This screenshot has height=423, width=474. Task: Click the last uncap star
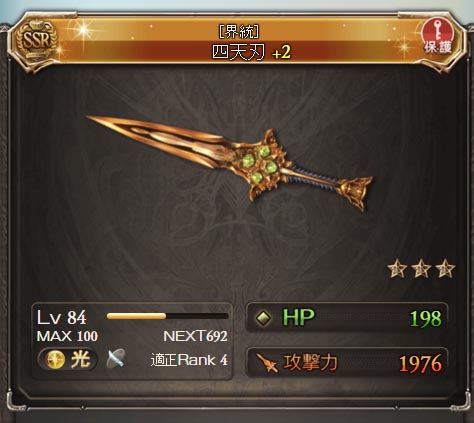(x=445, y=269)
